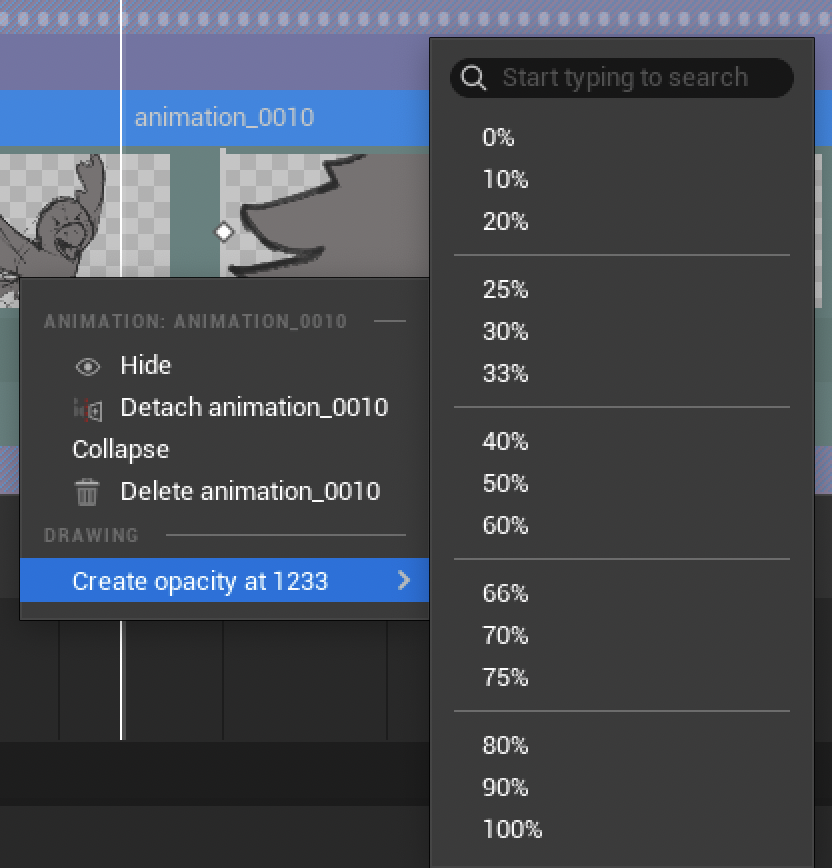Pick the 10% opacity option
Image resolution: width=832 pixels, height=868 pixels.
coord(505,180)
